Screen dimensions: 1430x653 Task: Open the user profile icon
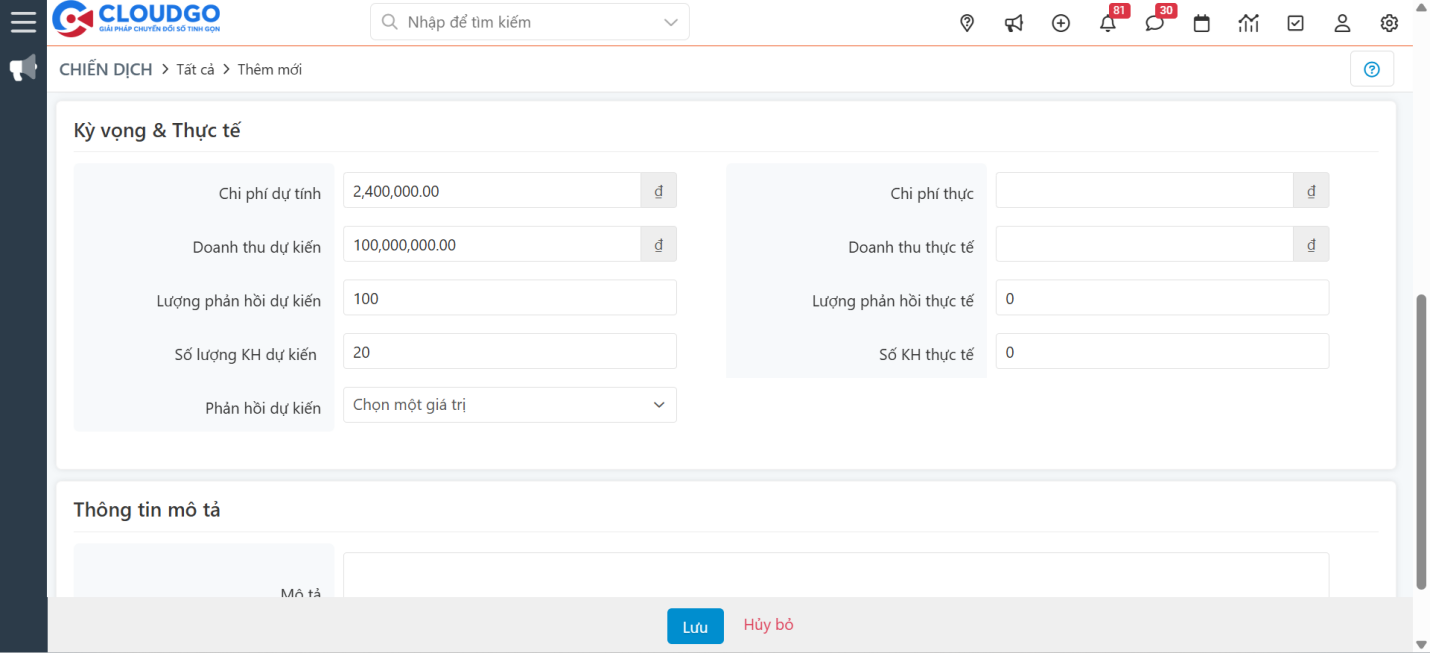click(1342, 22)
